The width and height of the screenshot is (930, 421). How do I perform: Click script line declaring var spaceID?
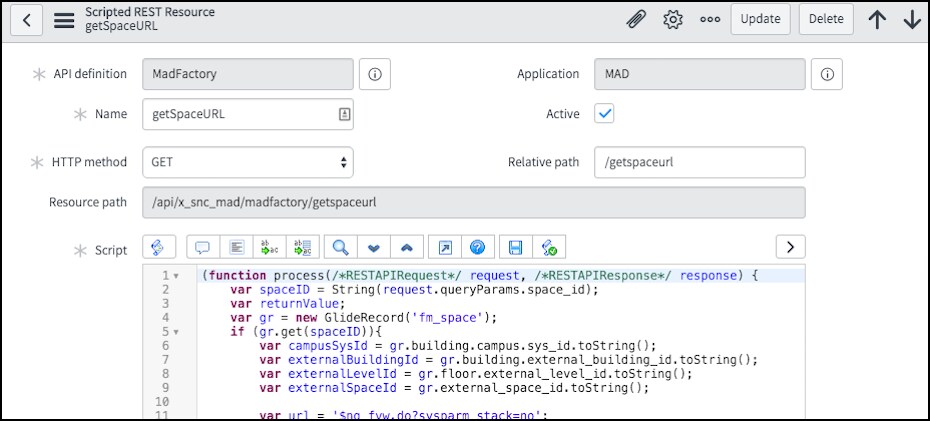(x=414, y=289)
